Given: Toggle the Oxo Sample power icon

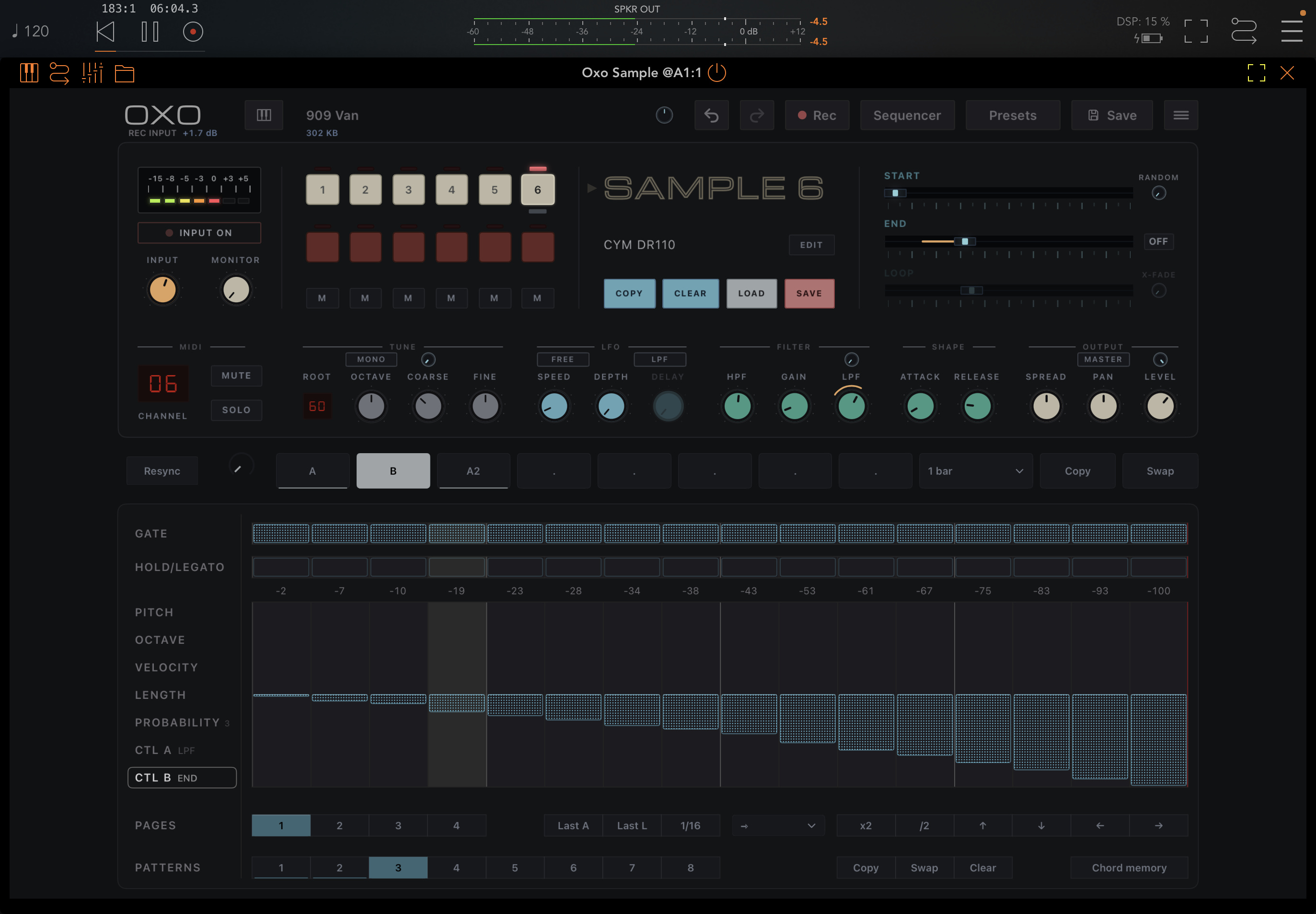Looking at the screenshot, I should 717,73.
